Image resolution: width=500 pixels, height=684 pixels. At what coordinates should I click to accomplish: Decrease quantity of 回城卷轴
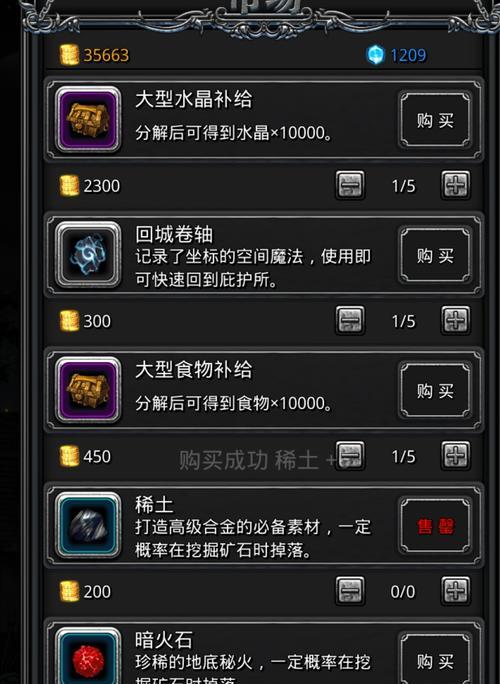click(350, 321)
